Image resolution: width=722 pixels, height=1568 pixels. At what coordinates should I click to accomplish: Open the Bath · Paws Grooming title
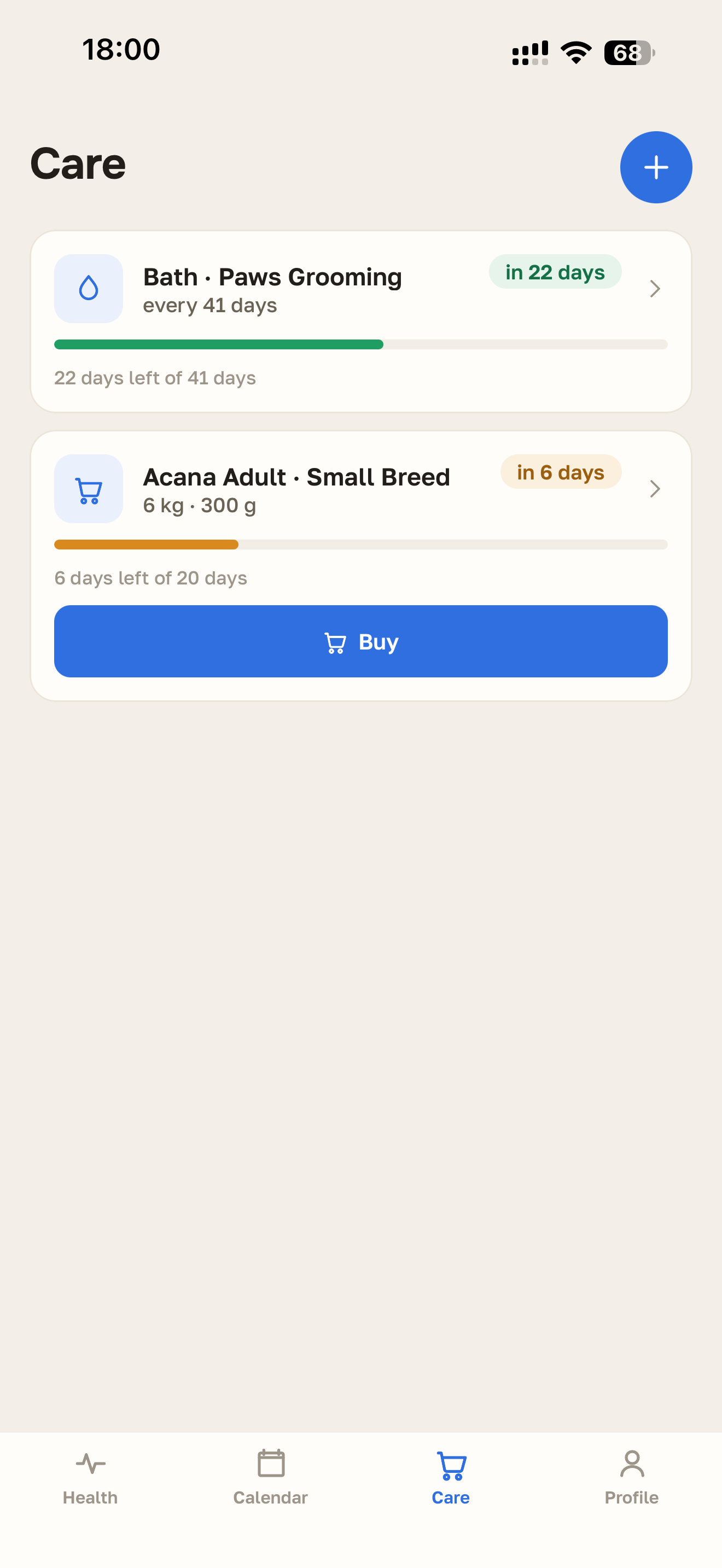coord(273,277)
